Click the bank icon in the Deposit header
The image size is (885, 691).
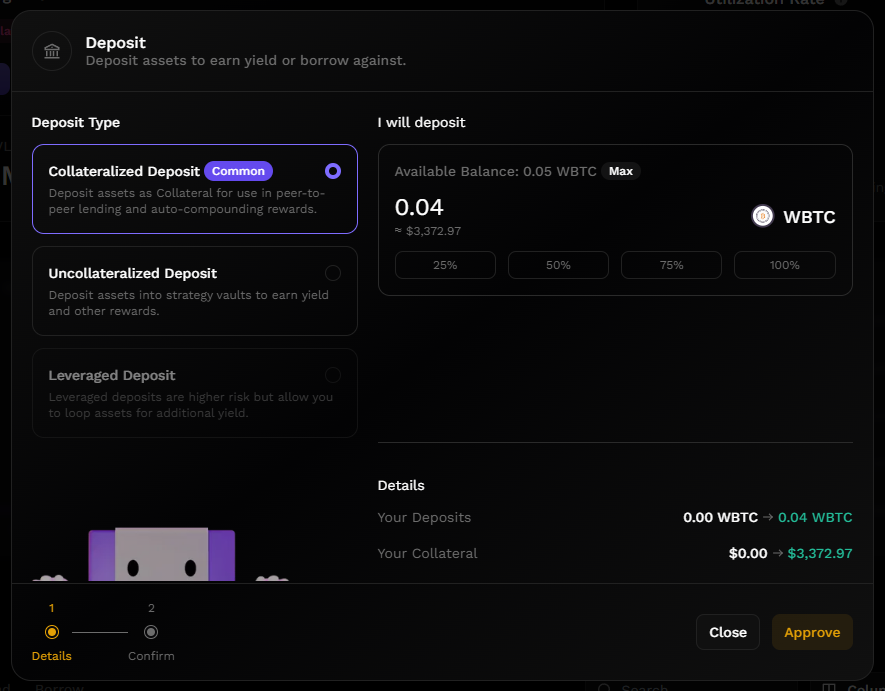coord(52,52)
